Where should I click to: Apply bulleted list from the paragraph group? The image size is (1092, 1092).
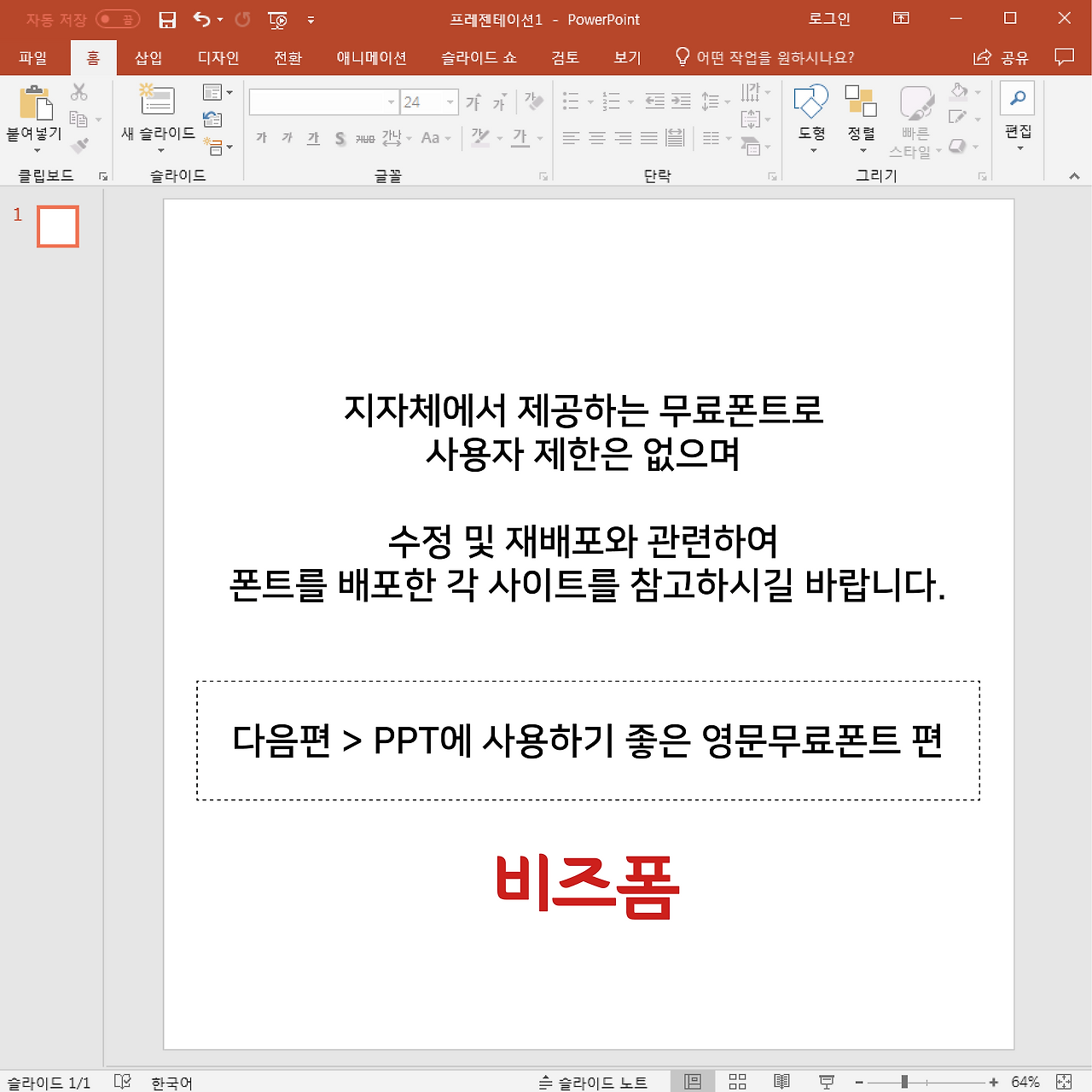570,101
